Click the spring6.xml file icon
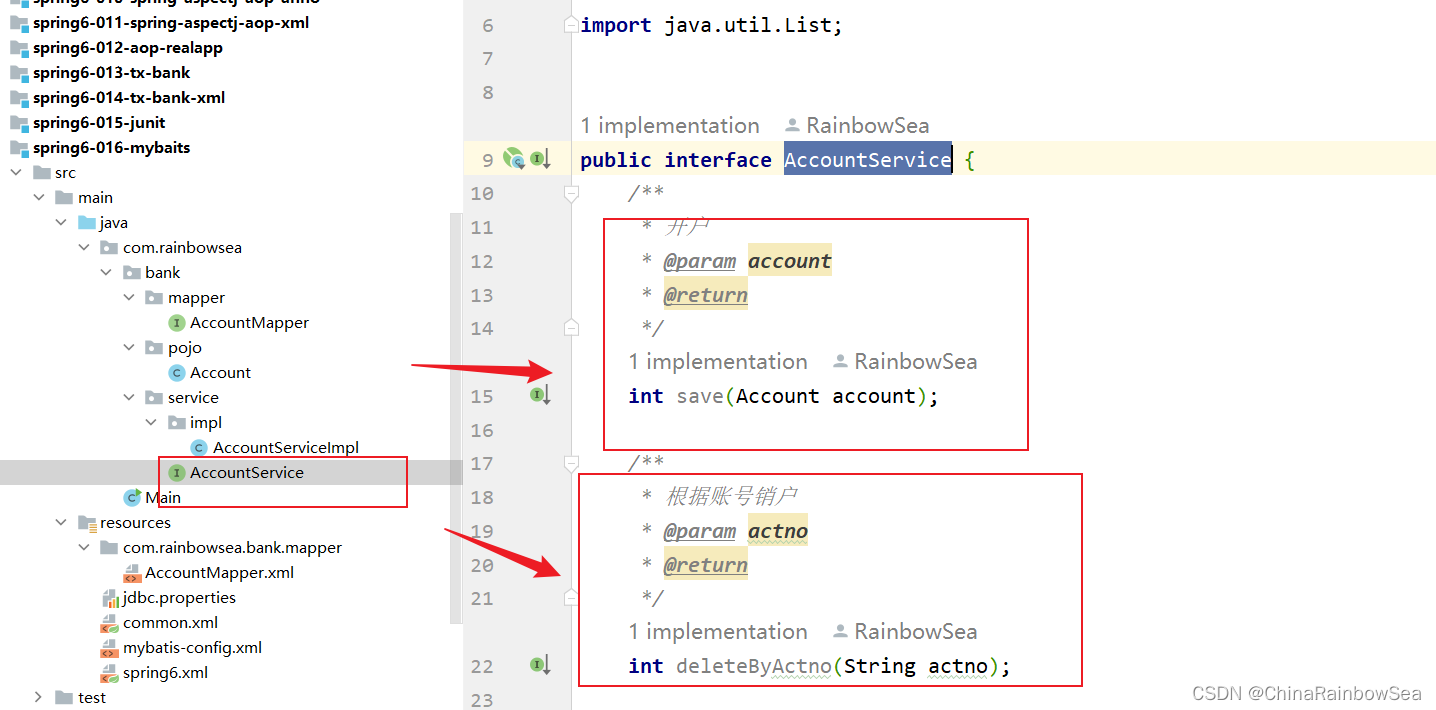 point(110,673)
